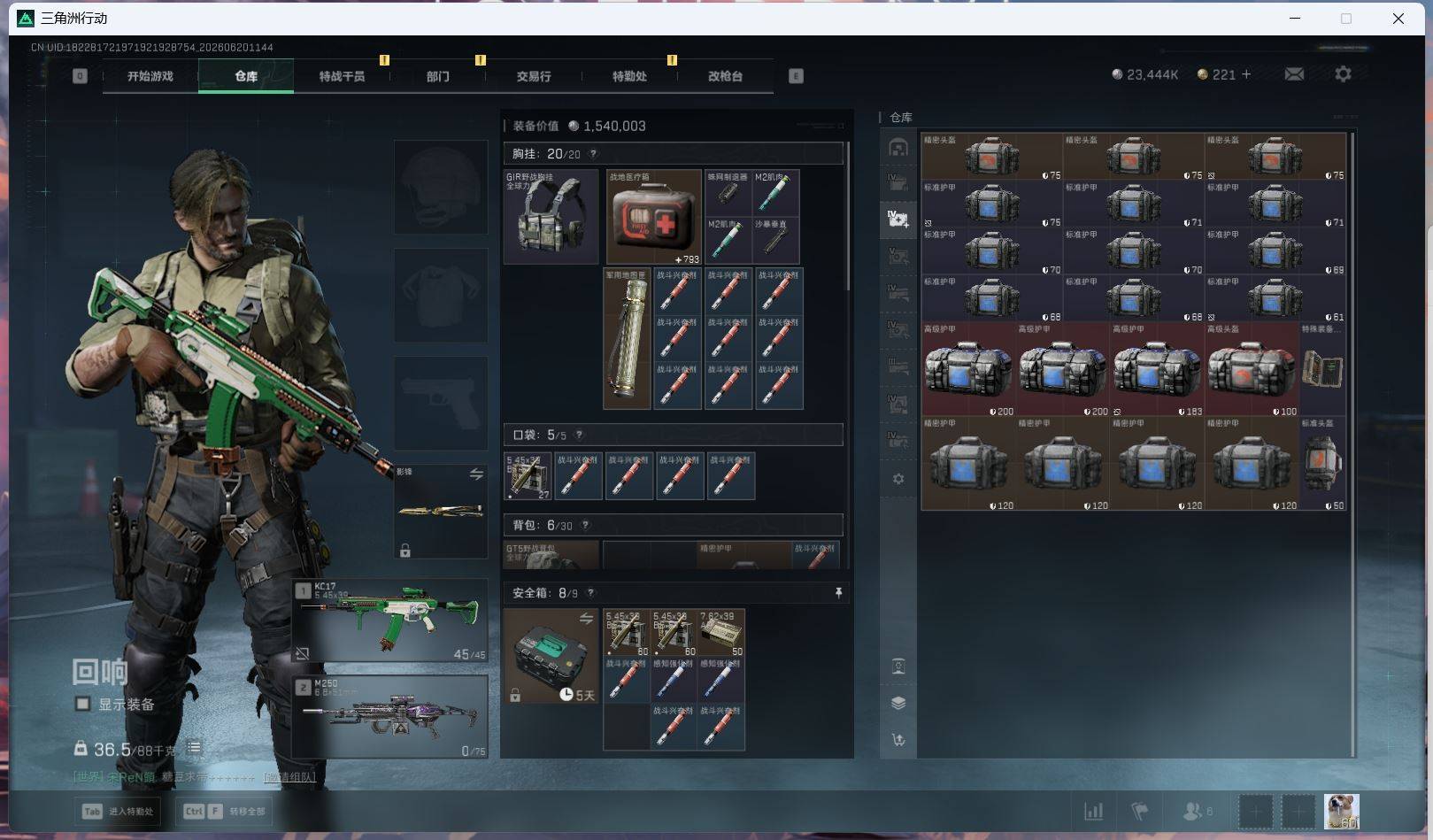Select the 标准护甲 valued 61
1433x840 pixels.
[1275, 298]
